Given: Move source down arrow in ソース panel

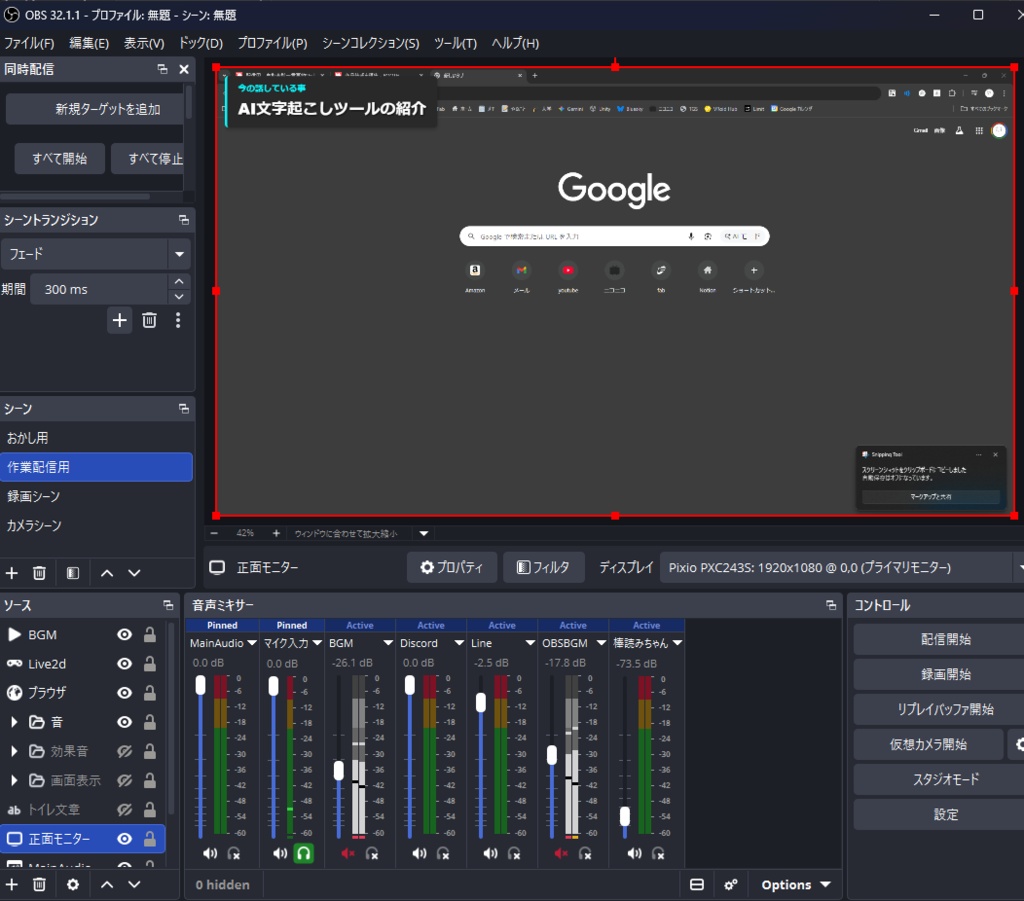Looking at the screenshot, I should [135, 884].
